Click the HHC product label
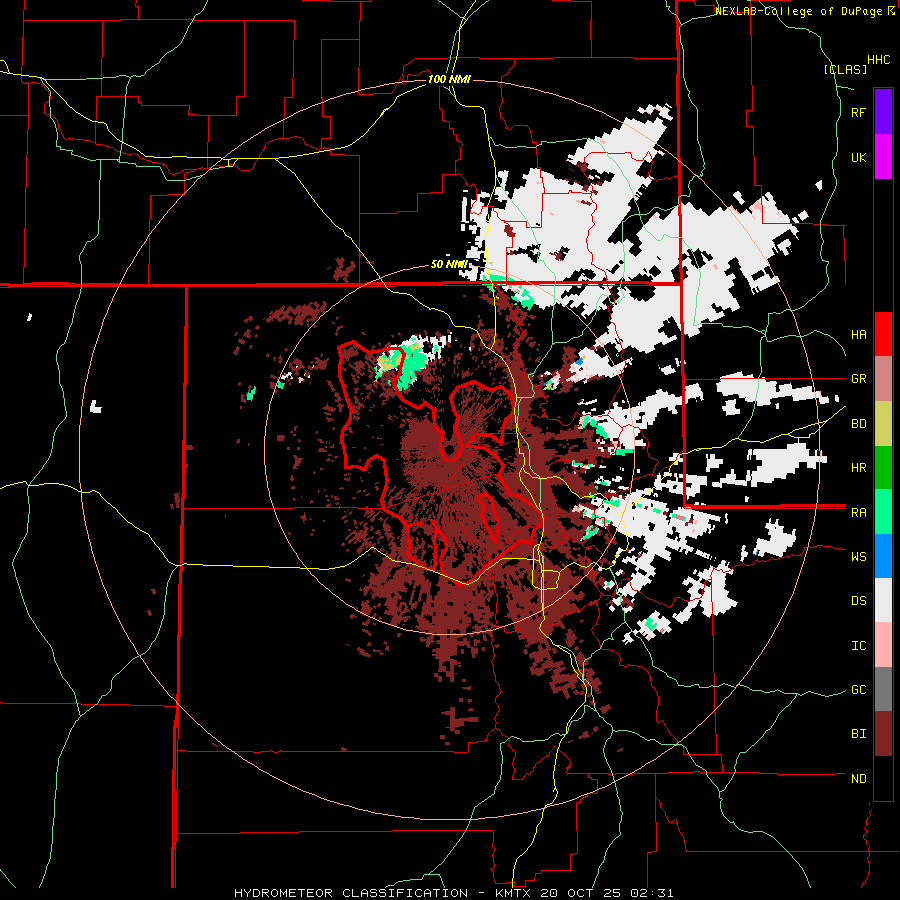The height and width of the screenshot is (900, 900). [878, 60]
